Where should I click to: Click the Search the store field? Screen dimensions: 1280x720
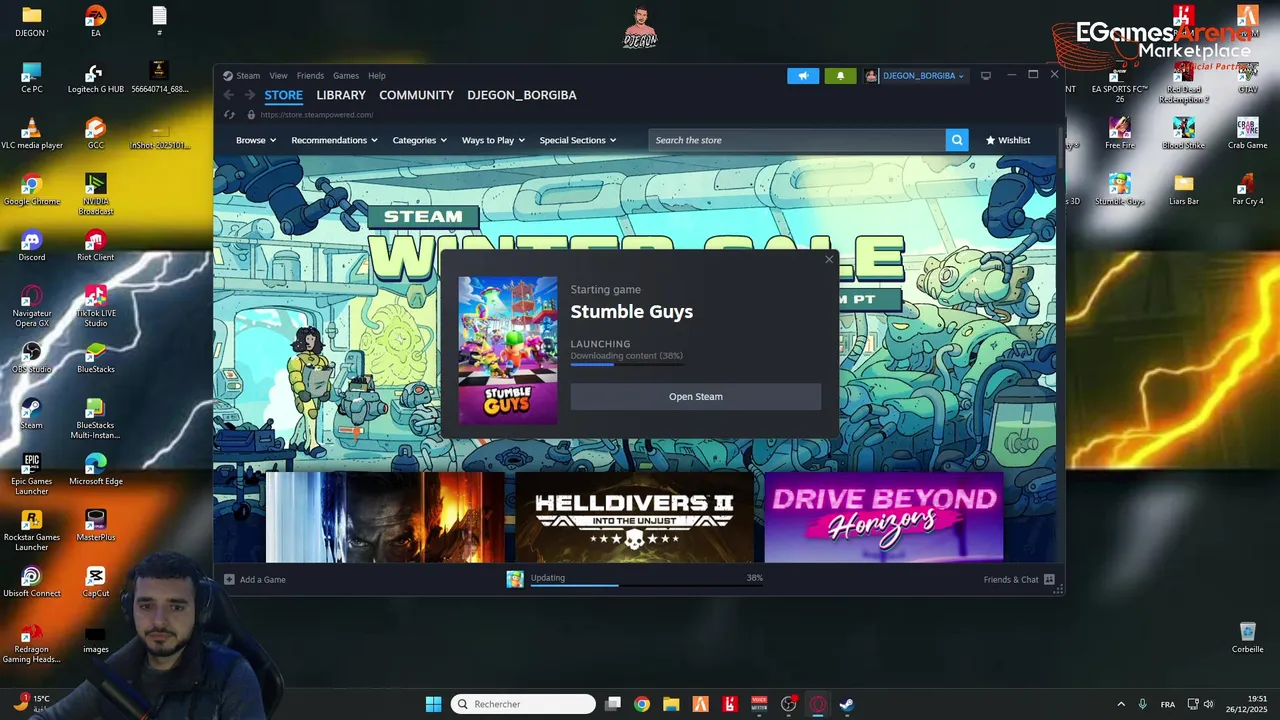click(x=797, y=140)
